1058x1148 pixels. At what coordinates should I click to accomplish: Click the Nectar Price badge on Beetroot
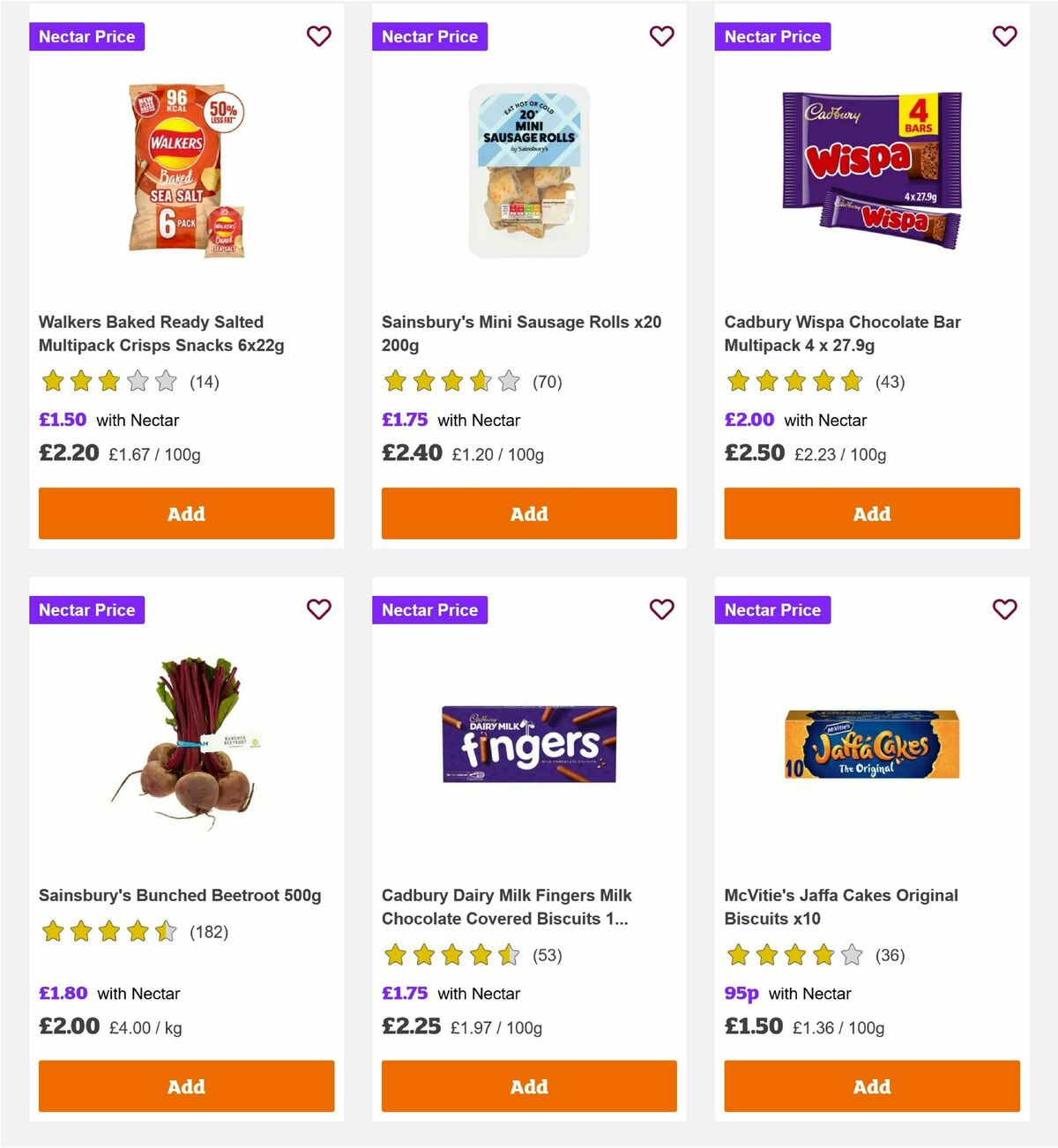click(x=86, y=609)
